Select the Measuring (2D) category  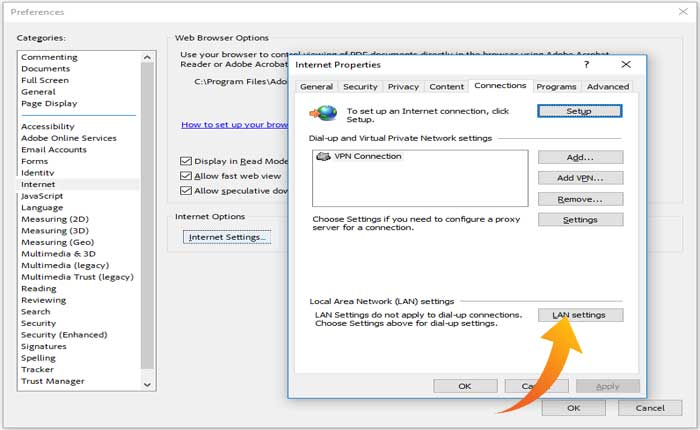click(x=55, y=219)
